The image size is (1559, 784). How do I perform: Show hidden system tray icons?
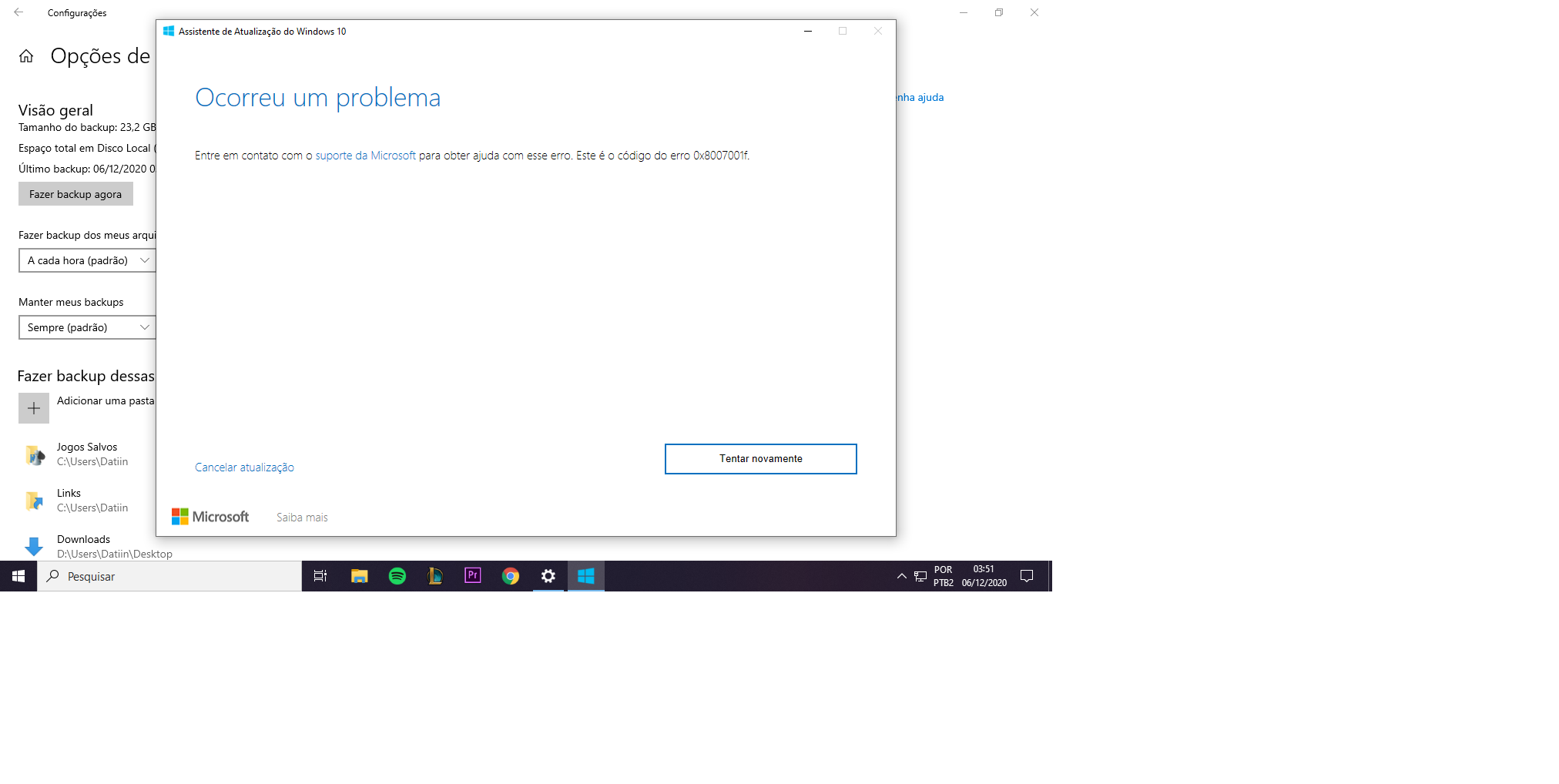pyautogui.click(x=901, y=576)
